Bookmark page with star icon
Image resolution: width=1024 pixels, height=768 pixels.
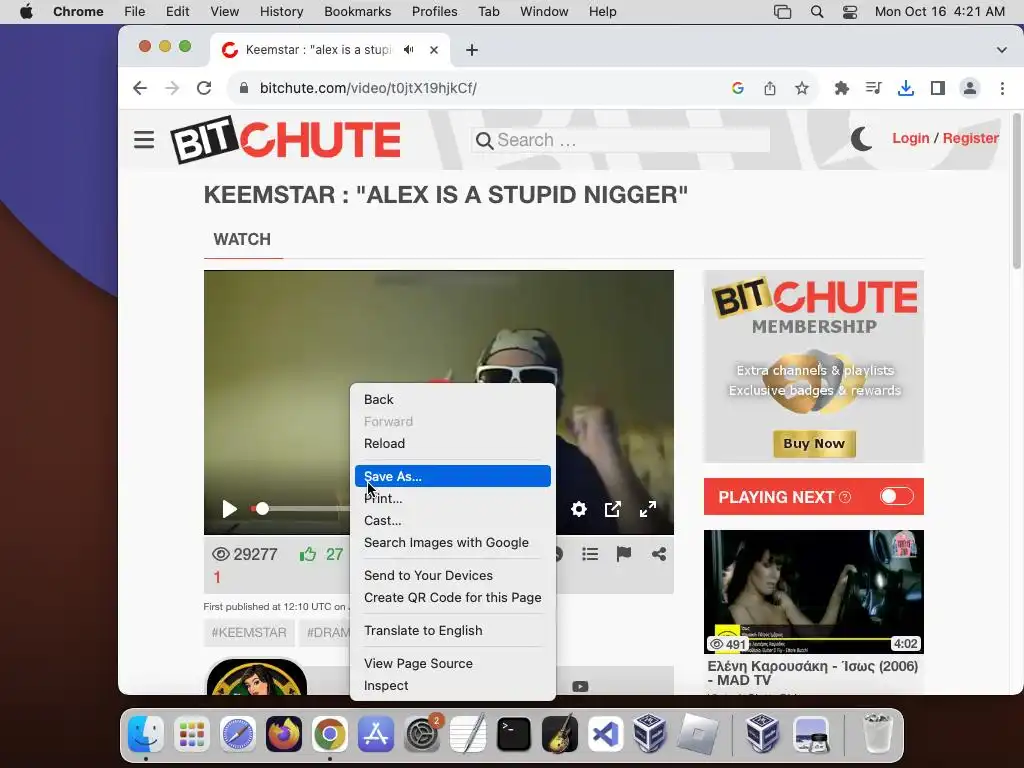[x=802, y=88]
